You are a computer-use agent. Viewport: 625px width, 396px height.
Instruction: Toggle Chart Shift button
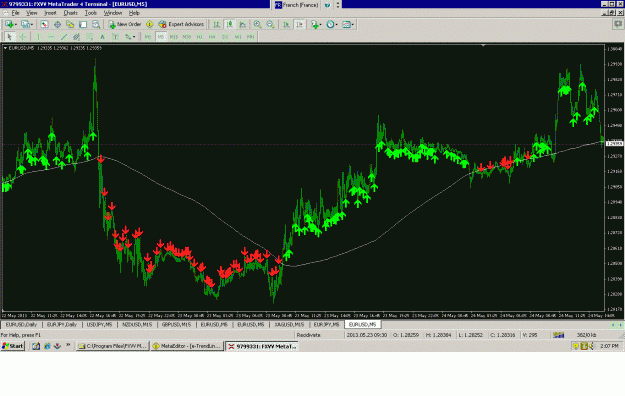click(299, 24)
